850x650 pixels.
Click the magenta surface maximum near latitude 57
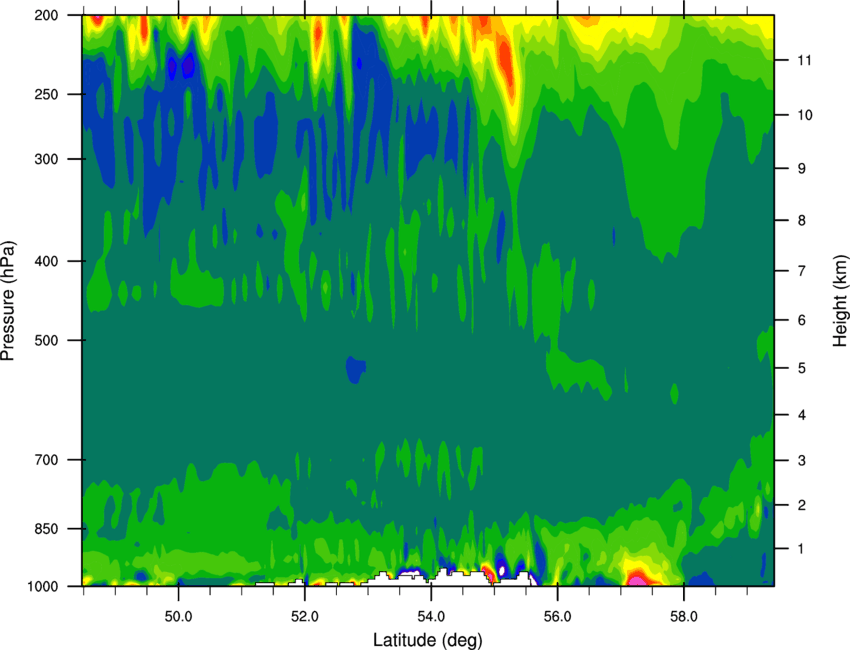(x=636, y=581)
